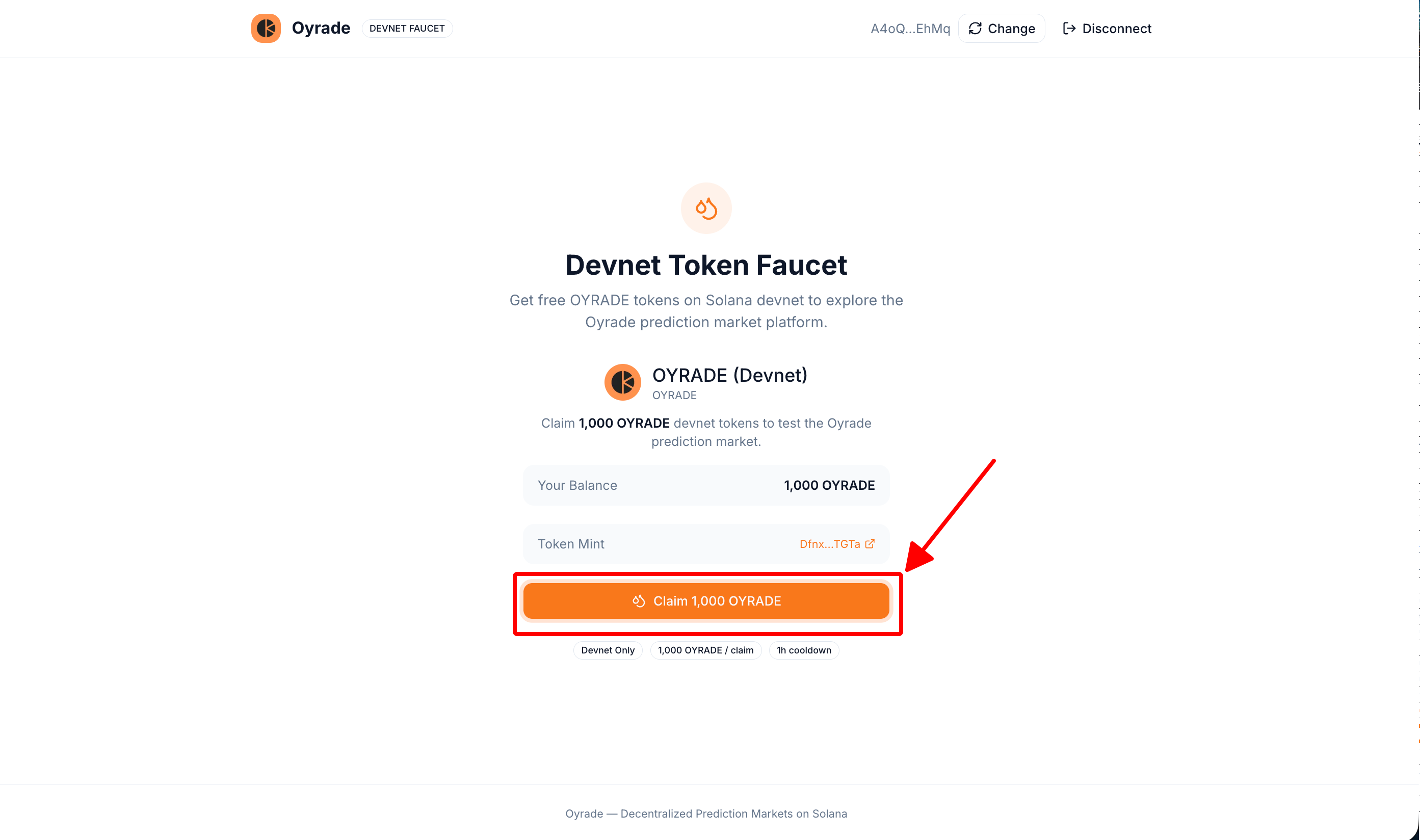1420x840 pixels.
Task: Click the Oyrade logo icon in header
Action: [266, 29]
